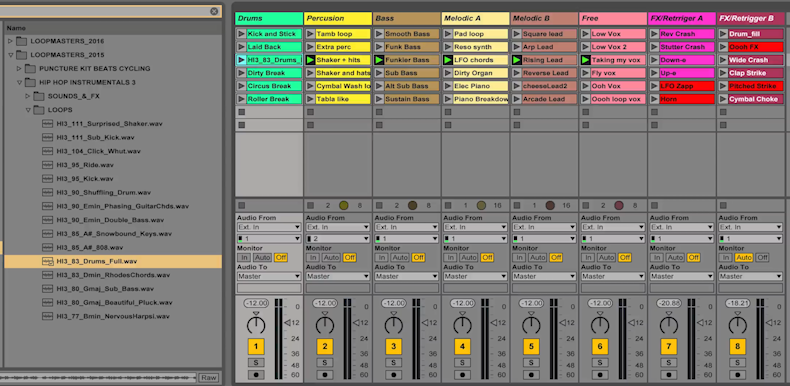The height and width of the screenshot is (386, 790).
Task: Open Audio From dropdown on Drums track
Action: coord(269,227)
